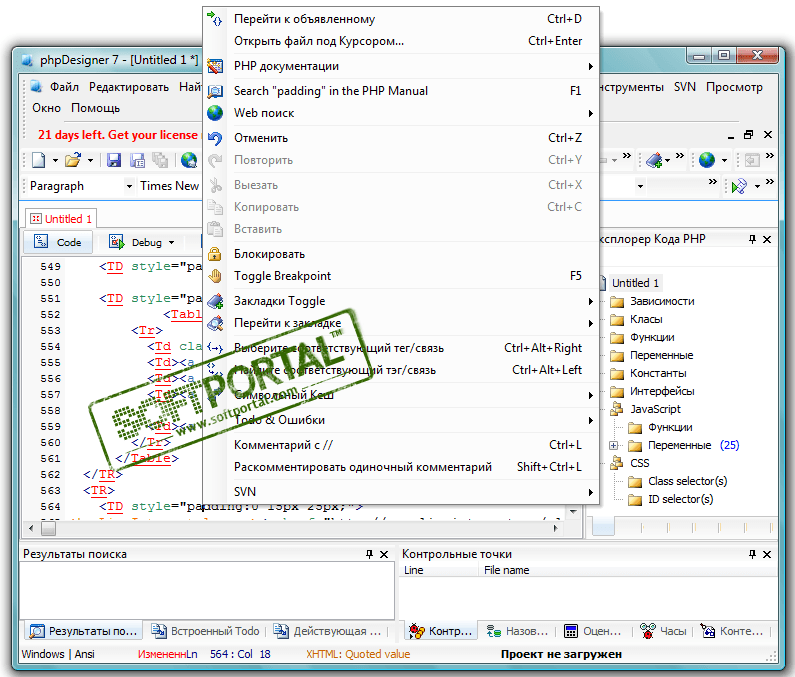Open the Назов... bottom tab
This screenshot has width=795, height=677.
tap(517, 631)
